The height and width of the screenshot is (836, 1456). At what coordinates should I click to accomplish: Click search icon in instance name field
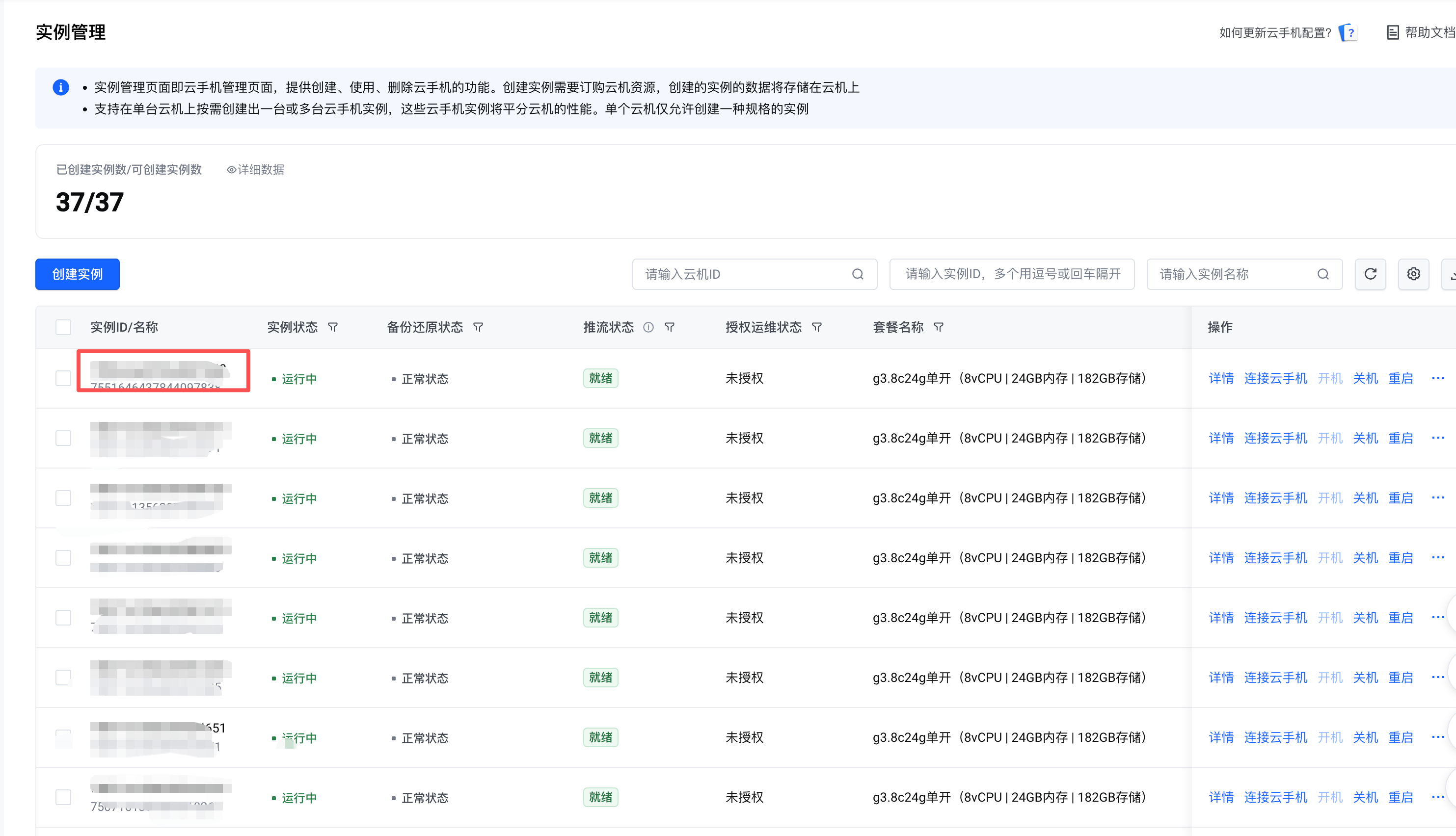(1323, 274)
